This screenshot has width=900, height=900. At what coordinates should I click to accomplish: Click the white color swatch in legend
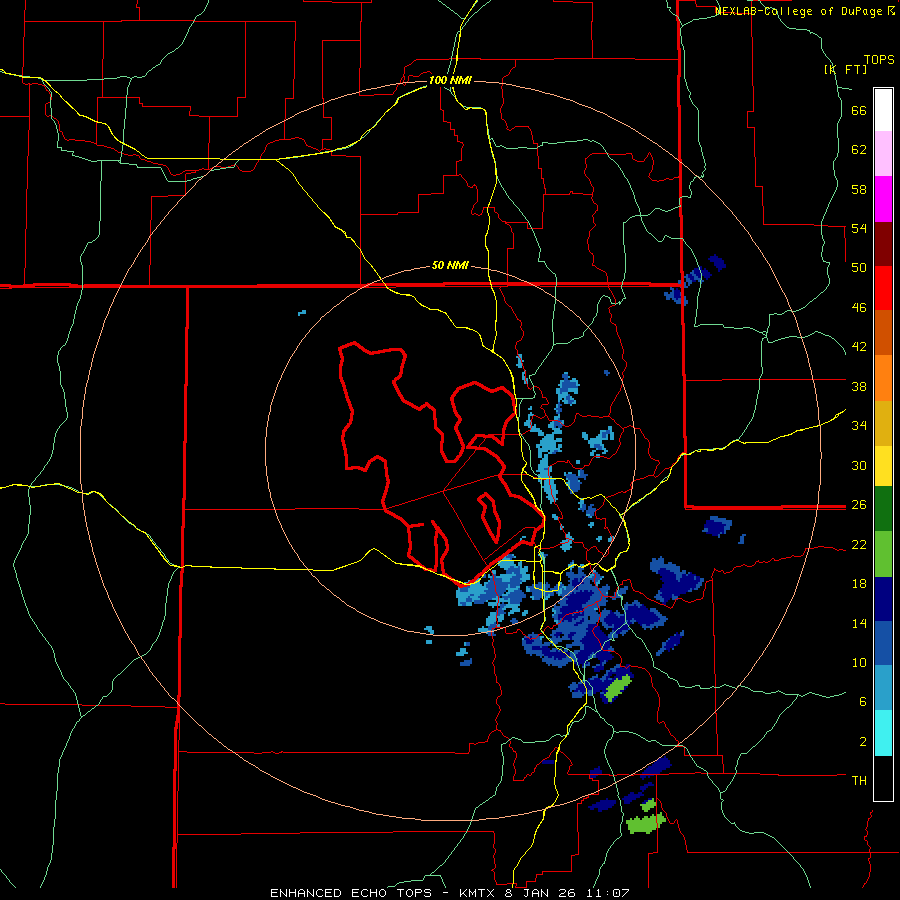pyautogui.click(x=883, y=110)
